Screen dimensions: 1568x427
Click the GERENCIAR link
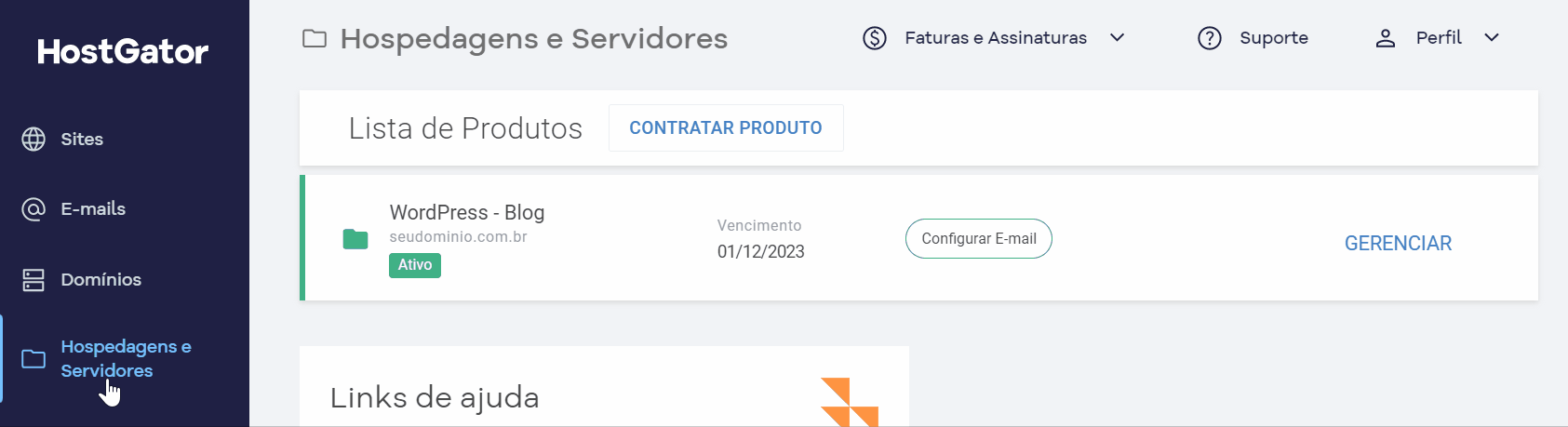[x=1398, y=244]
